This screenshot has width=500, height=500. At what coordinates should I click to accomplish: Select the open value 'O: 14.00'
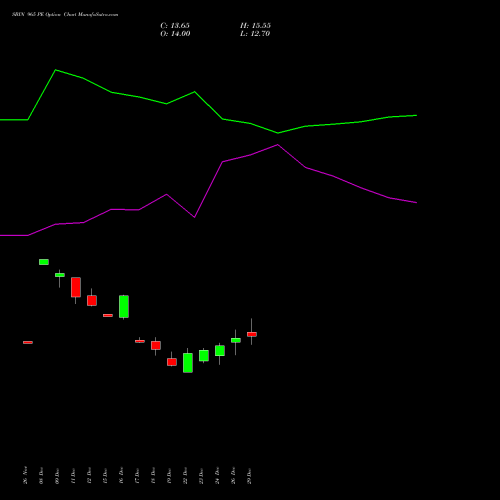point(175,34)
